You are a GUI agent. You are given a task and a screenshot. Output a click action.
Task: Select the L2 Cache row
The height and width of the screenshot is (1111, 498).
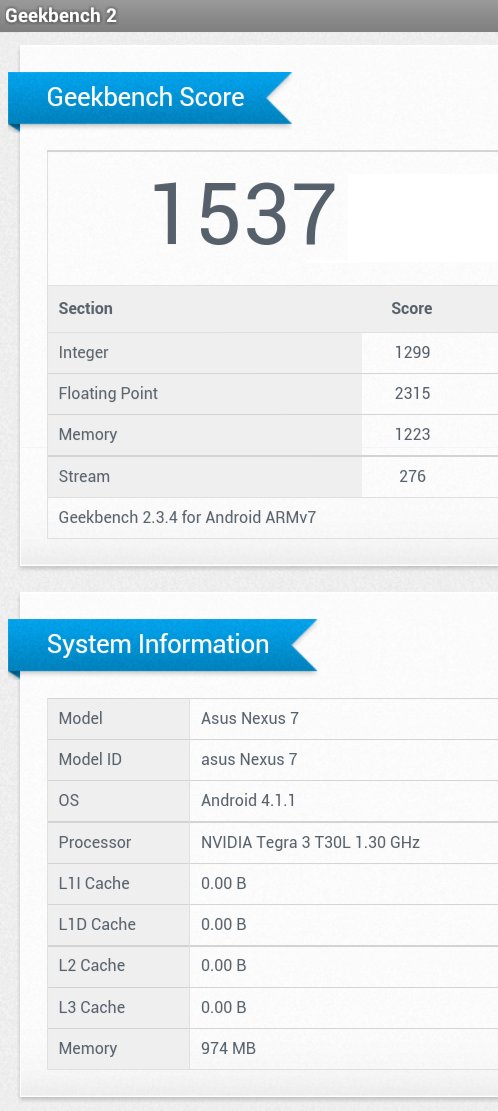273,966
